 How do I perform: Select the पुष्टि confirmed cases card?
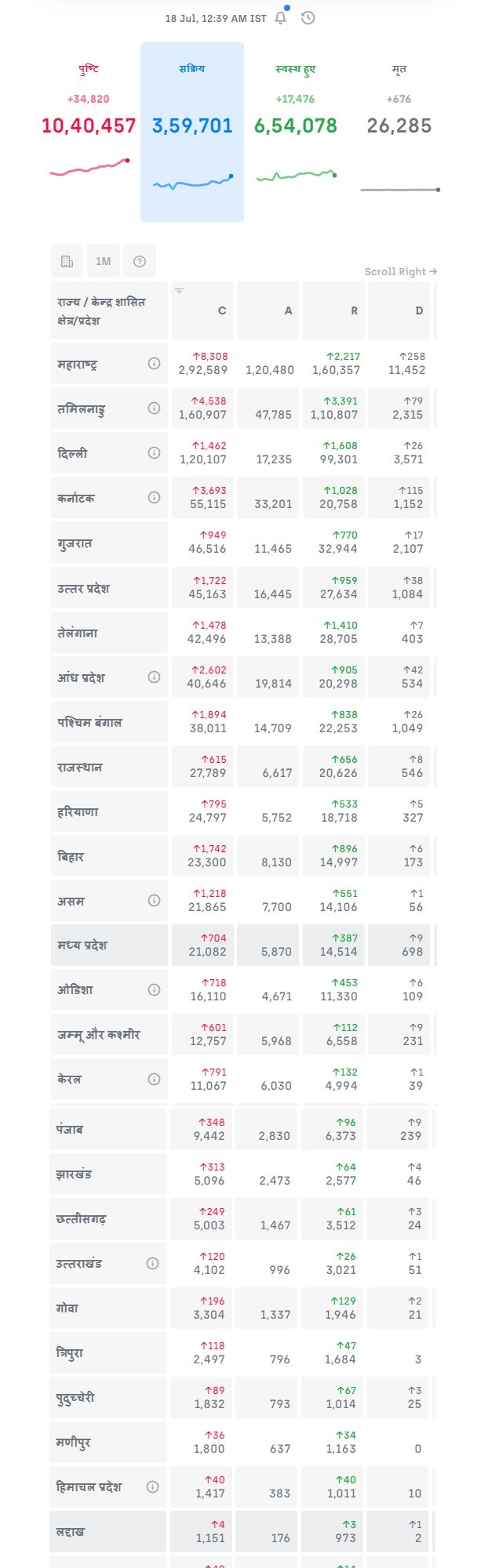[89, 125]
